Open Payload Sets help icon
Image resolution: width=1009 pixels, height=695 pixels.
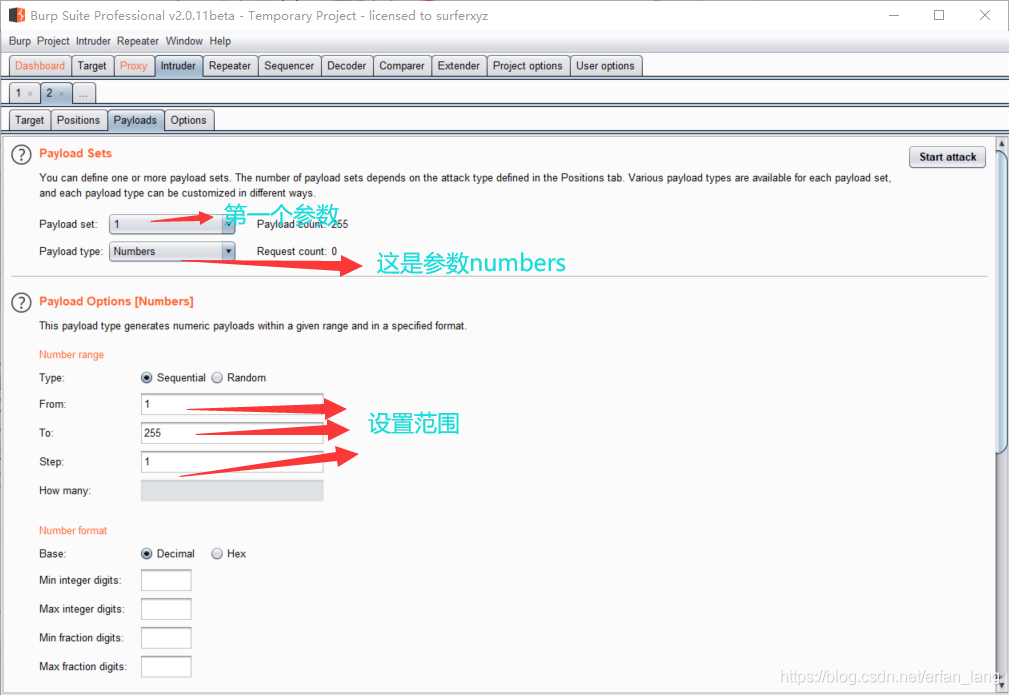tap(21, 154)
